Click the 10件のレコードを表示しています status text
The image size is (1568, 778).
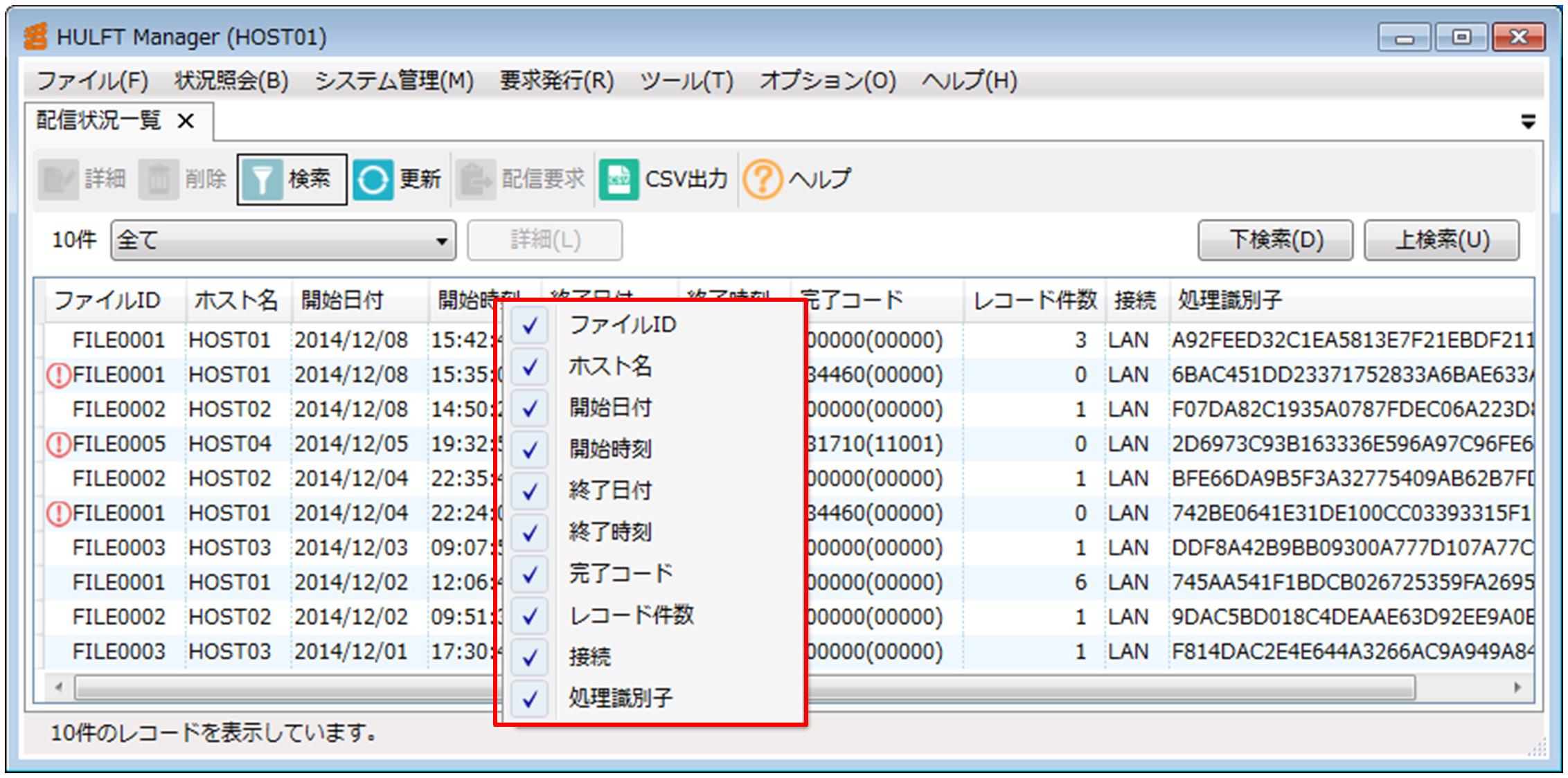(213, 733)
